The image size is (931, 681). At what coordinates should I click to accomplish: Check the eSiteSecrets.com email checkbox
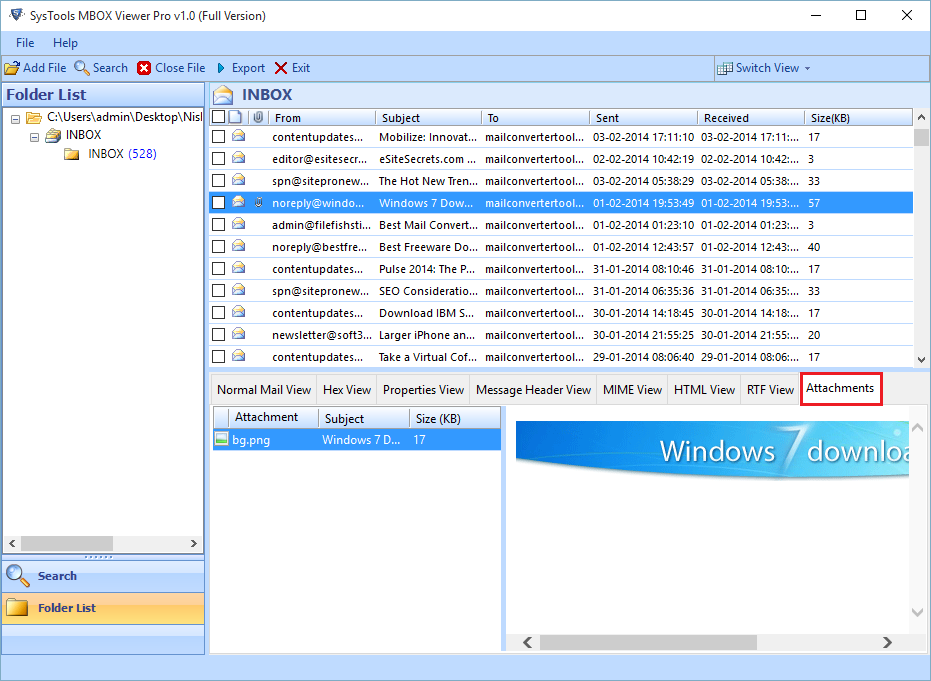(218, 159)
